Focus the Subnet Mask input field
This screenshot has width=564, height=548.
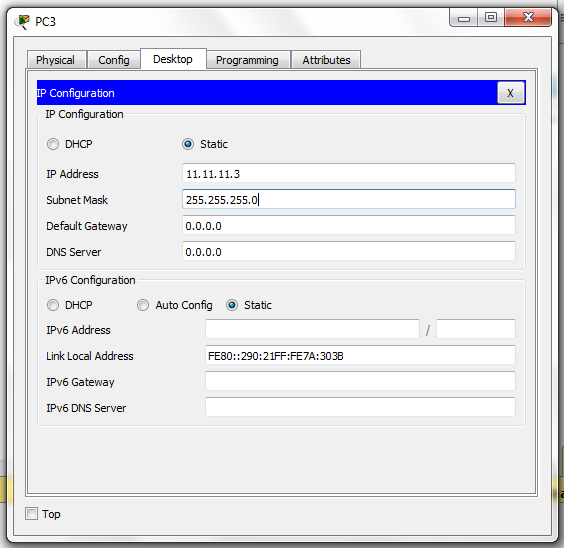[349, 199]
